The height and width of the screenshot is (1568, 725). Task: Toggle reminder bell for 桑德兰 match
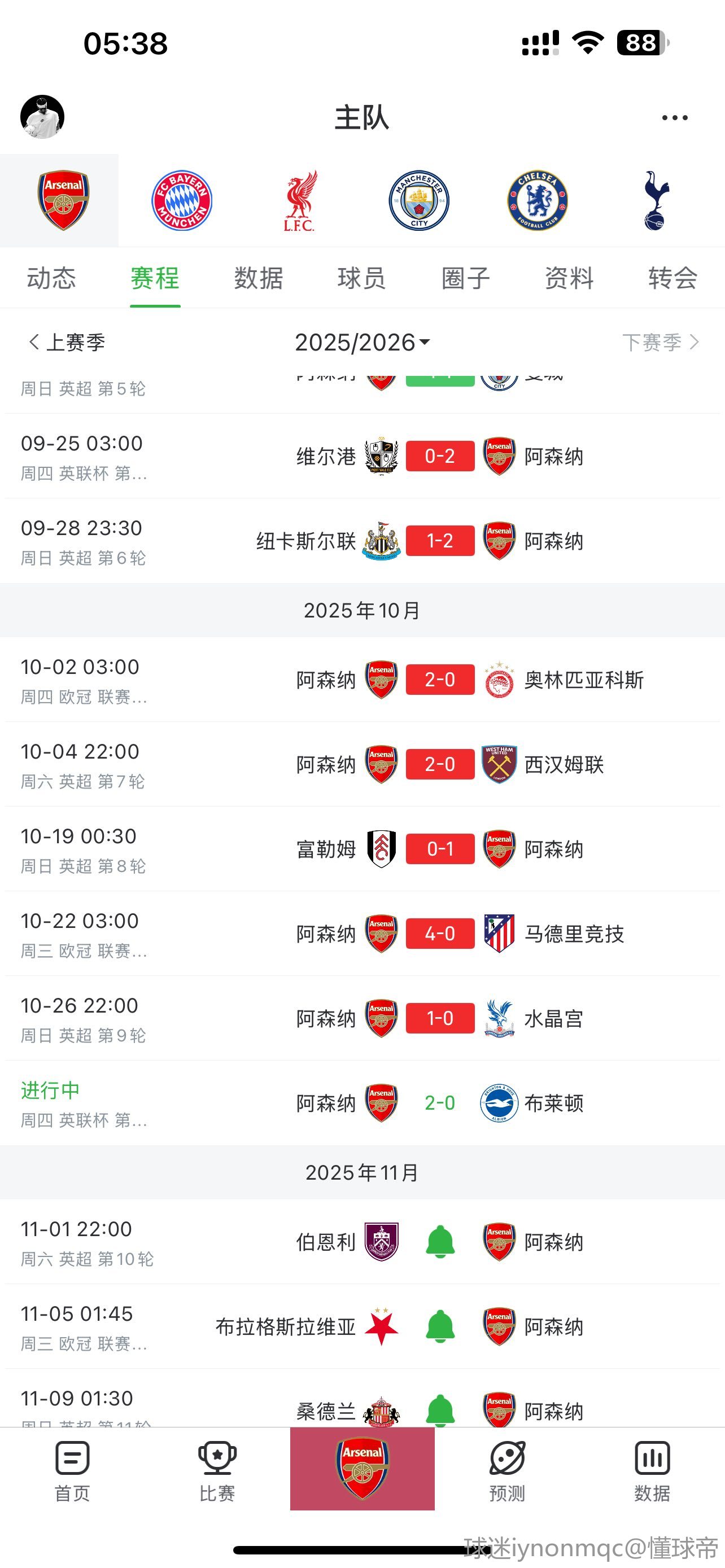[440, 1410]
